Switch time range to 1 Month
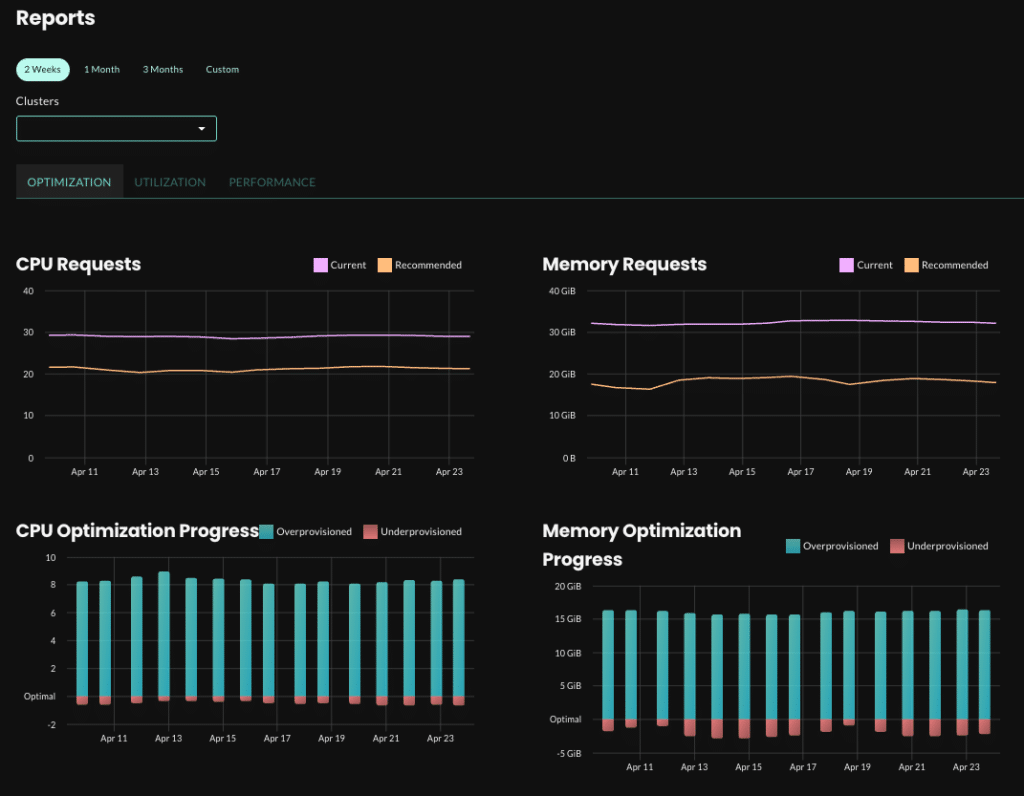 [102, 69]
